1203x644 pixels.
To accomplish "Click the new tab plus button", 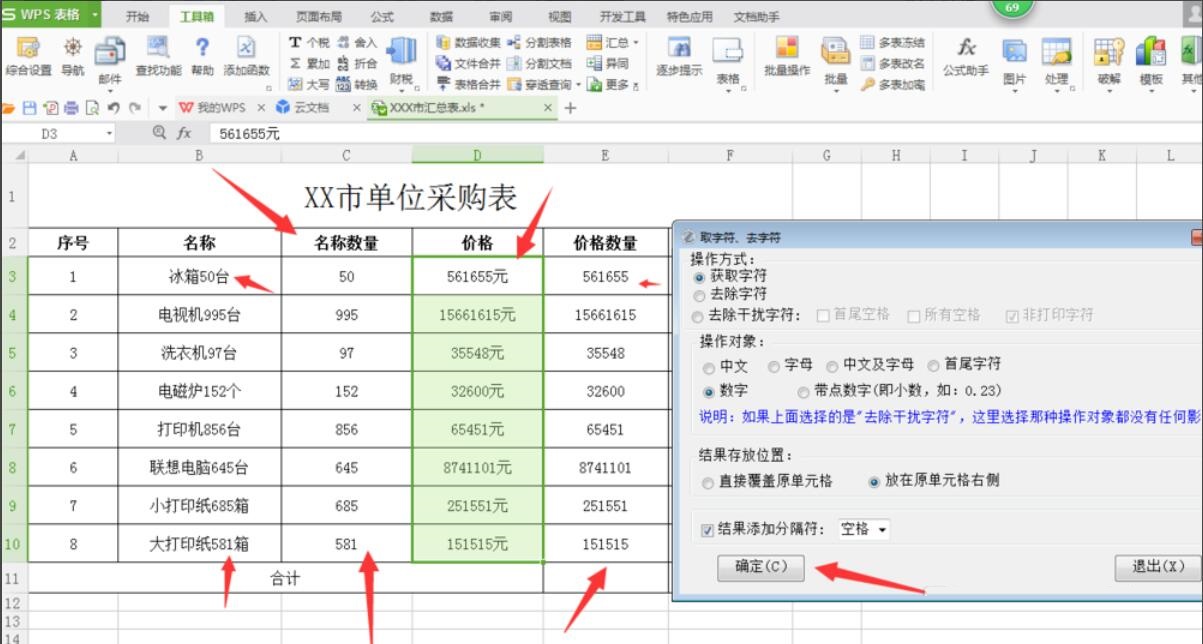I will pyautogui.click(x=570, y=108).
